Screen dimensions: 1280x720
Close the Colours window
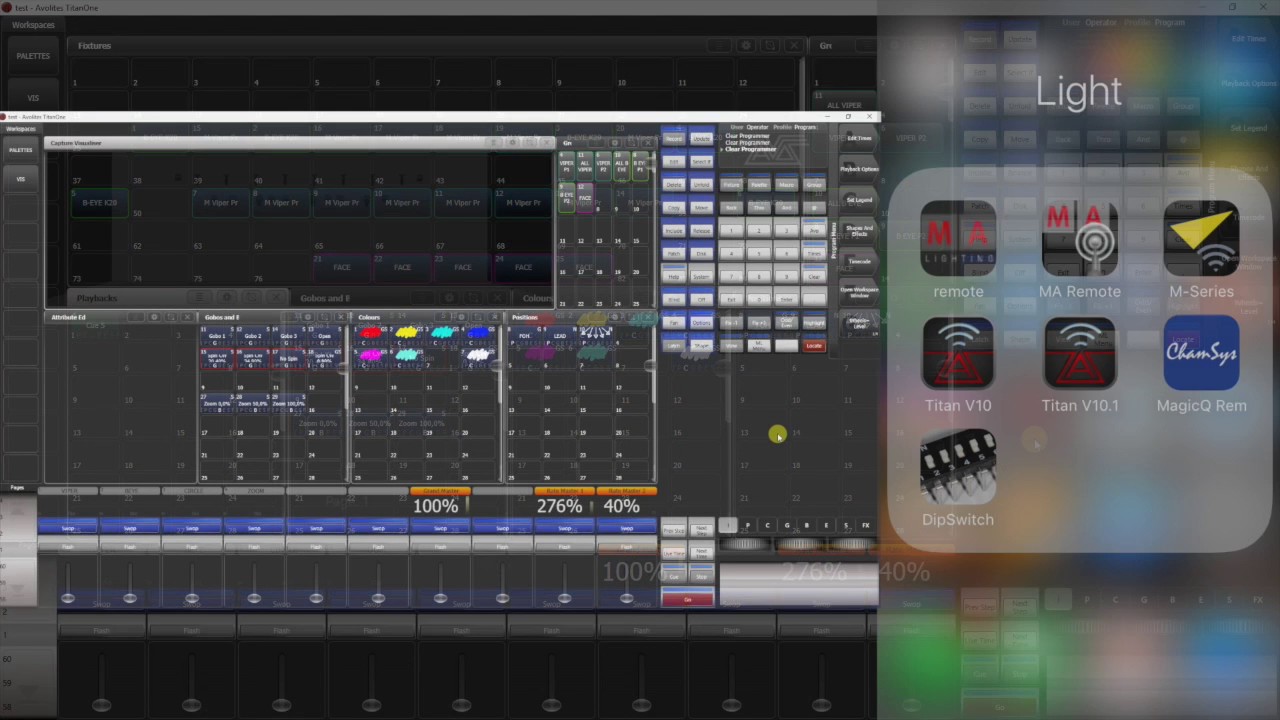[495, 317]
